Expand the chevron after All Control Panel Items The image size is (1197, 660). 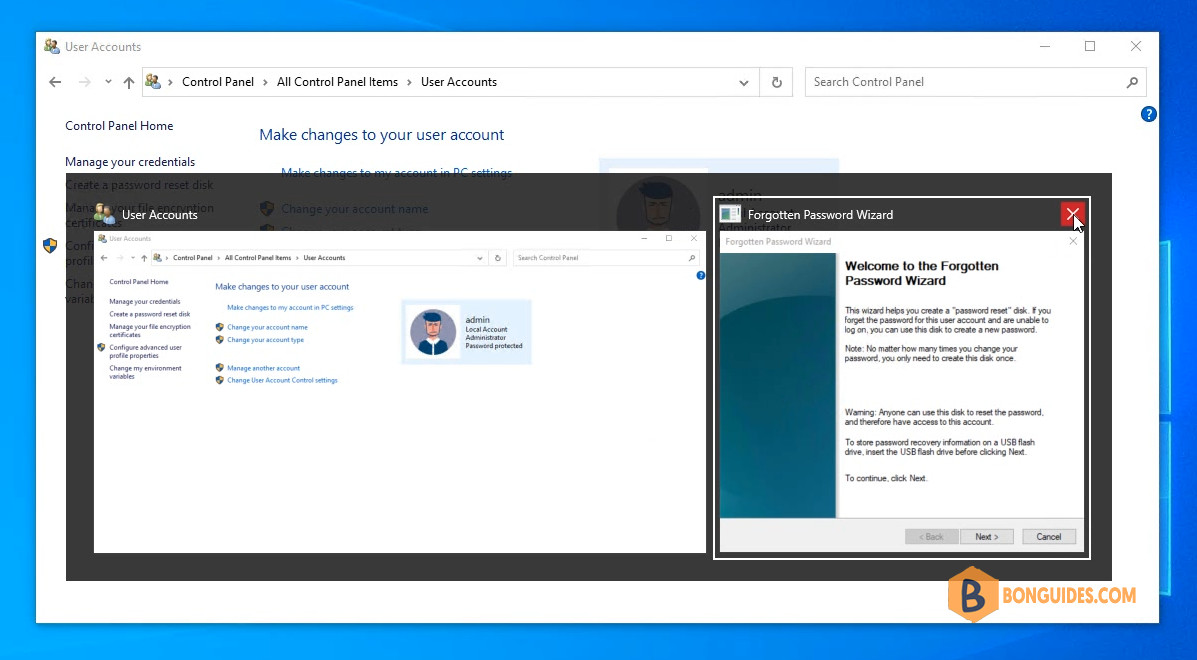410,82
